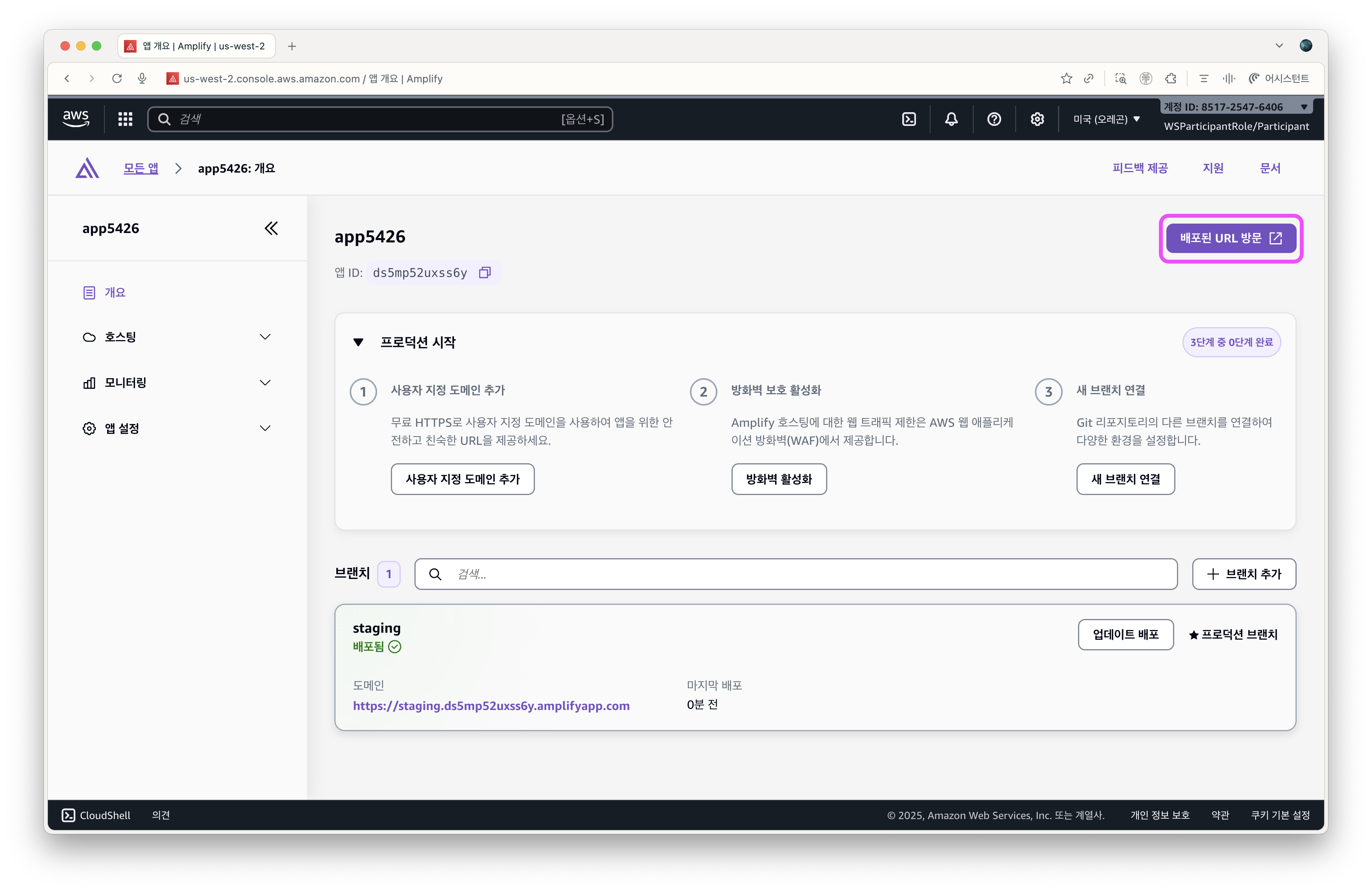Open the 문서 link
The height and width of the screenshot is (892, 1372).
click(1270, 168)
